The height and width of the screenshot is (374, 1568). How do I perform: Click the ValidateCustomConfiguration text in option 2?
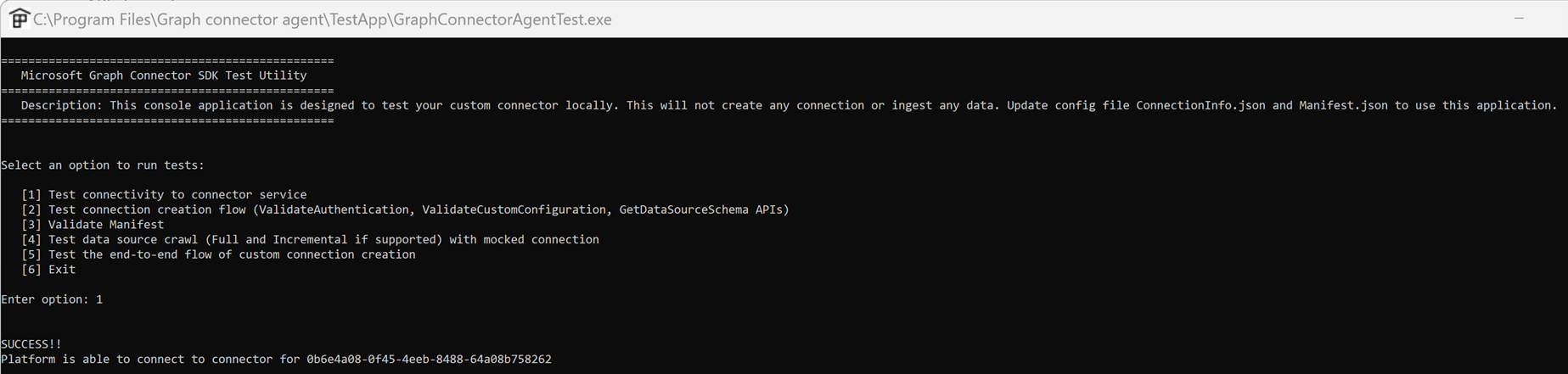514,209
